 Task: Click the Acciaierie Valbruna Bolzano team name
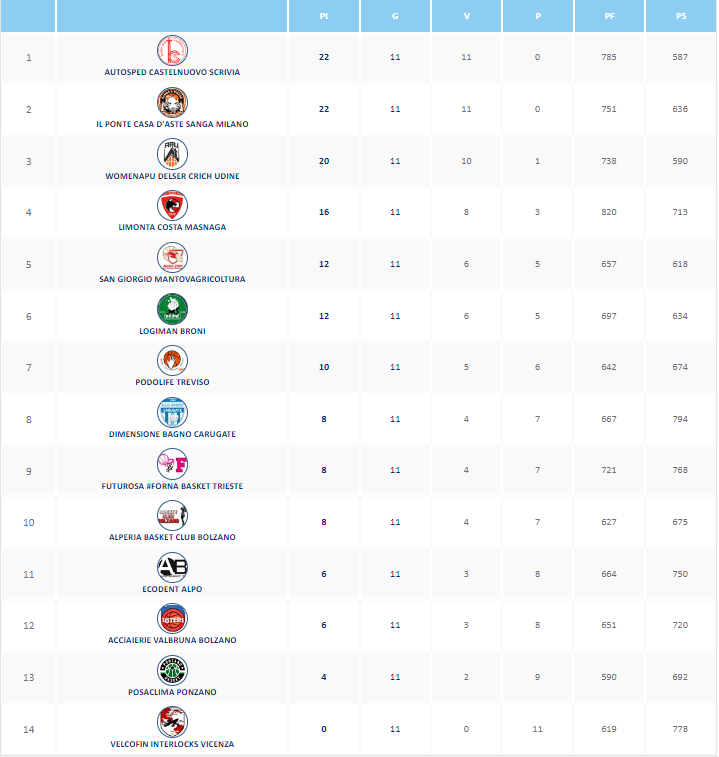point(172,640)
